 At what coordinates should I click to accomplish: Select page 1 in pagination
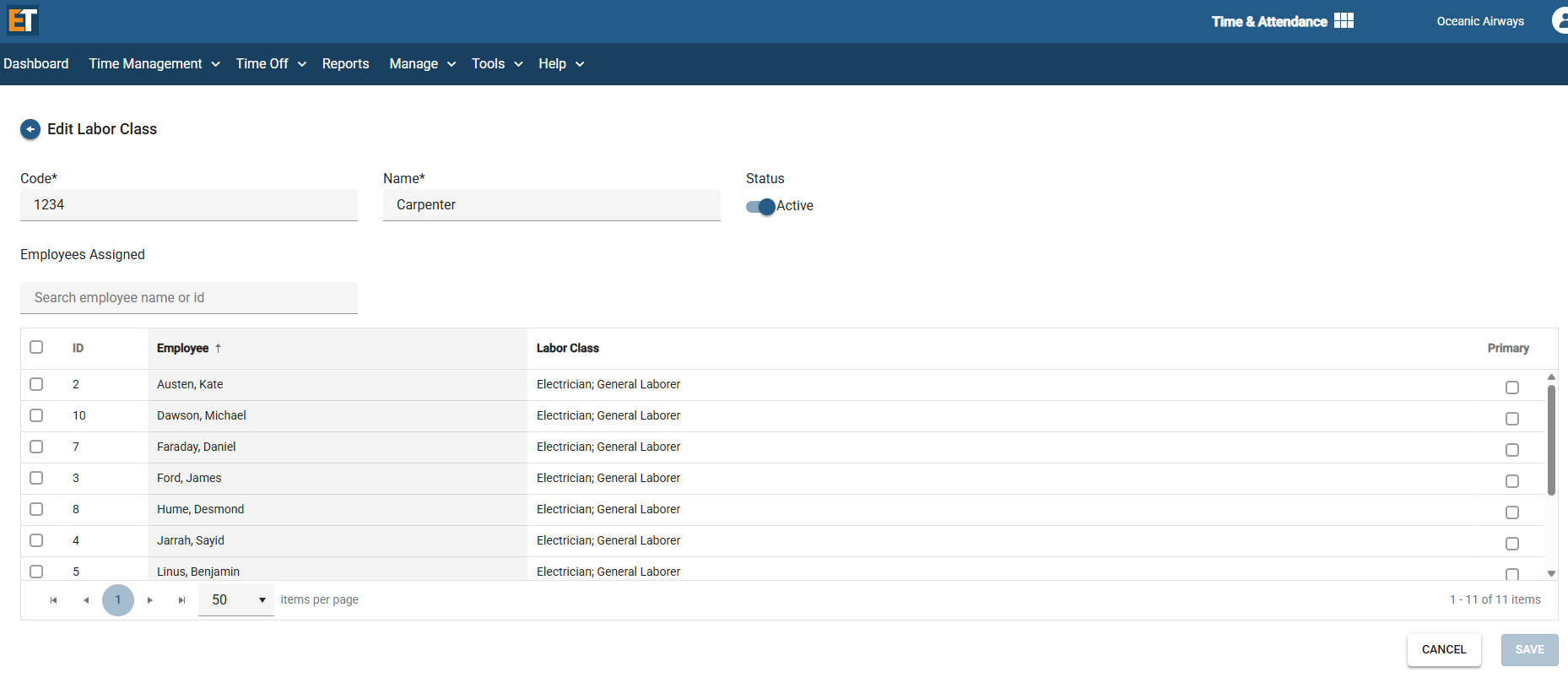point(118,600)
